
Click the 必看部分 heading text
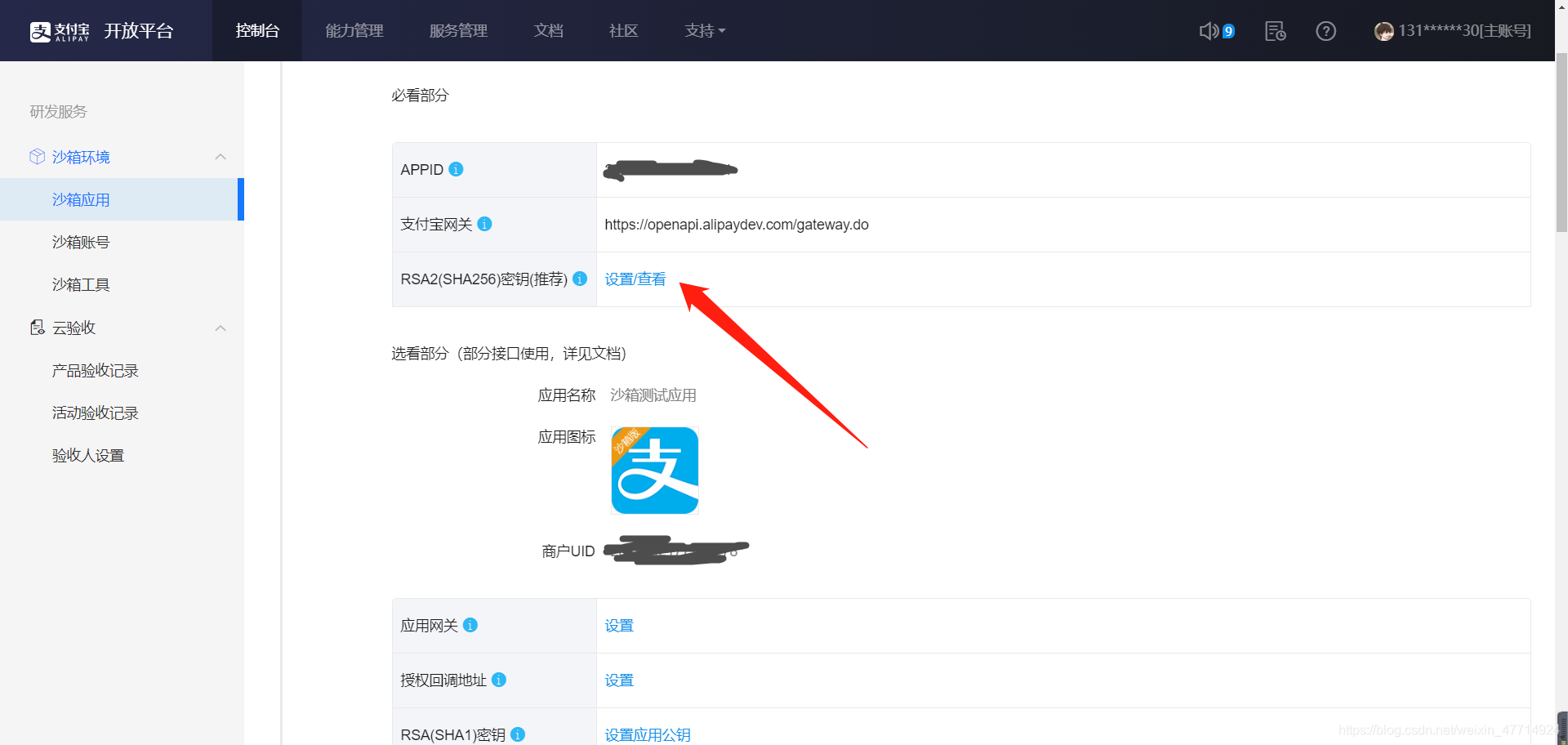click(420, 96)
